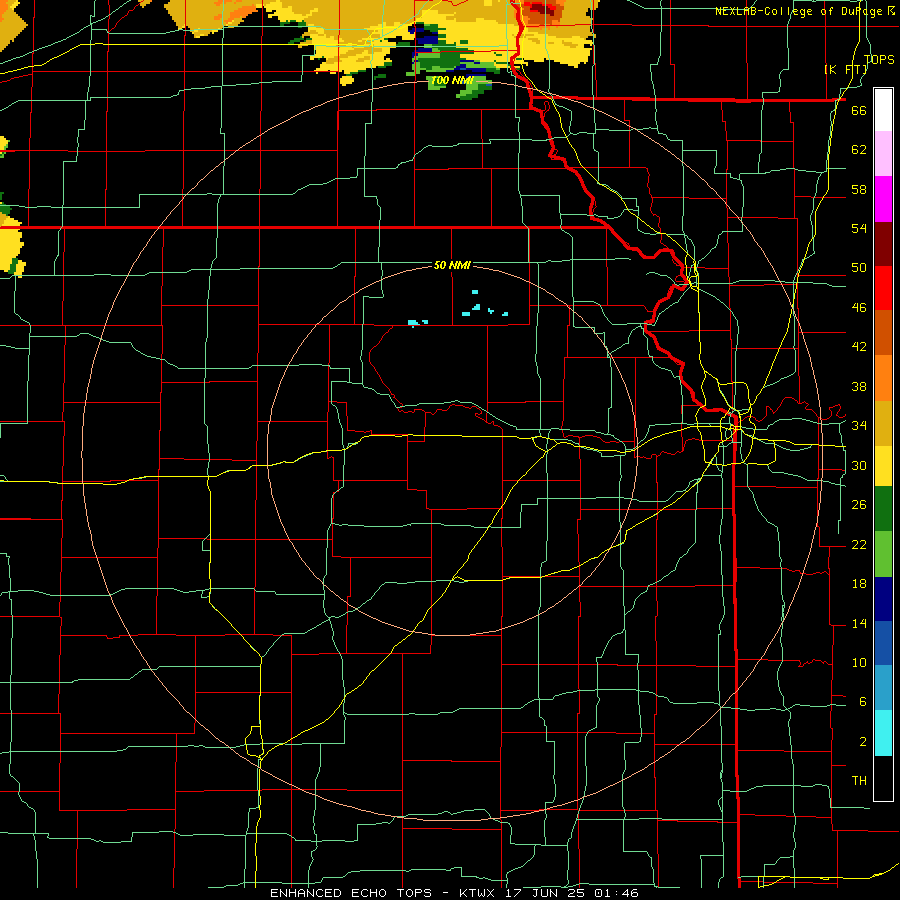Click legend value 58
Viewport: 900px width, 900px height.
859,189
